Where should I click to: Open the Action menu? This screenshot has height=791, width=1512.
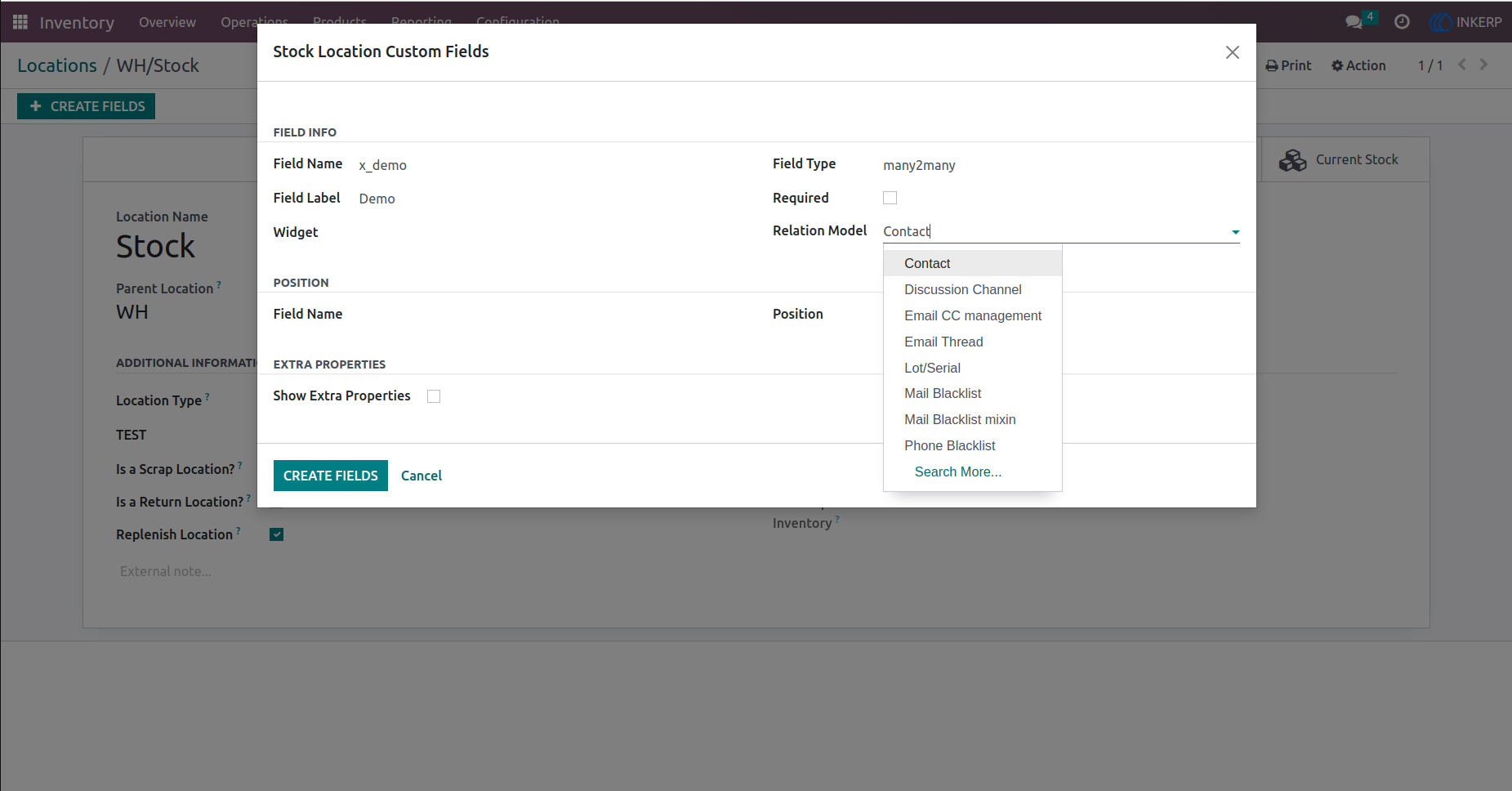coord(1358,65)
